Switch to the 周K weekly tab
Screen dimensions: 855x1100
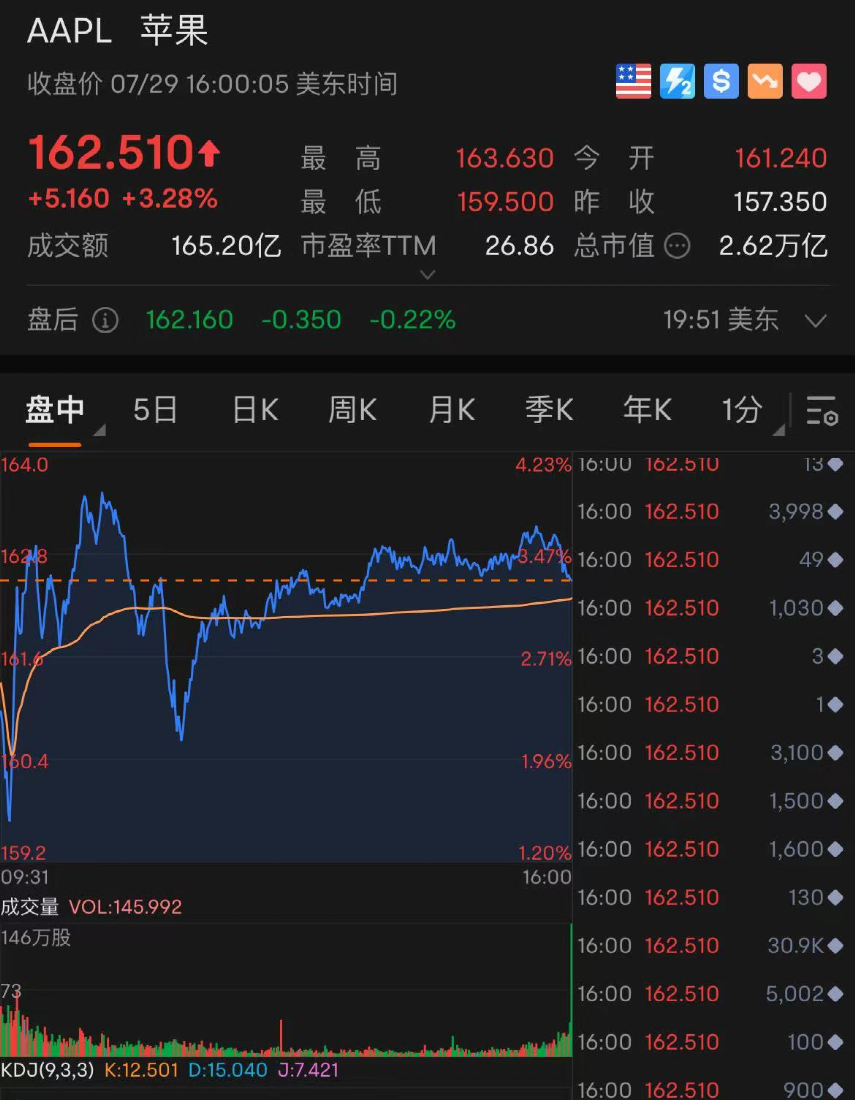(x=351, y=410)
